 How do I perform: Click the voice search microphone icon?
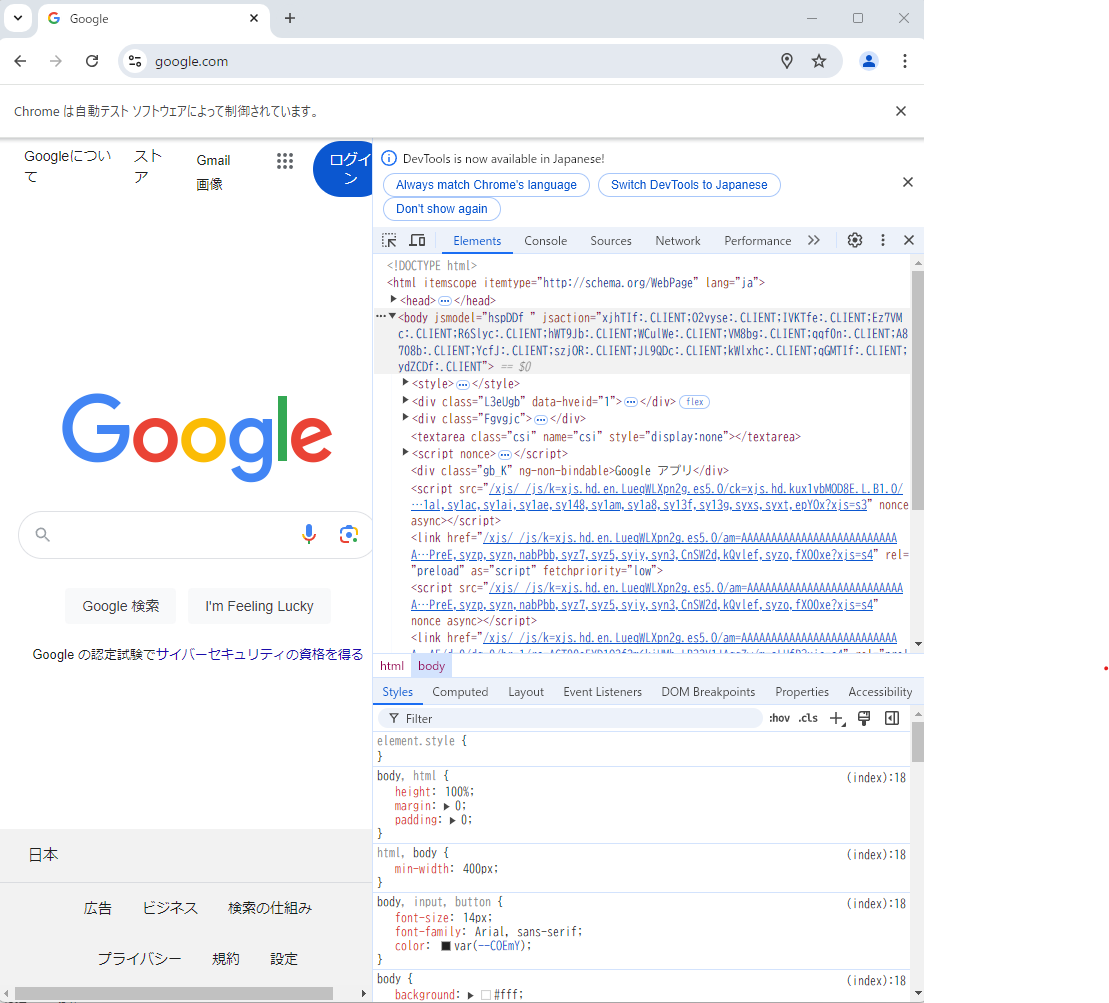click(309, 534)
